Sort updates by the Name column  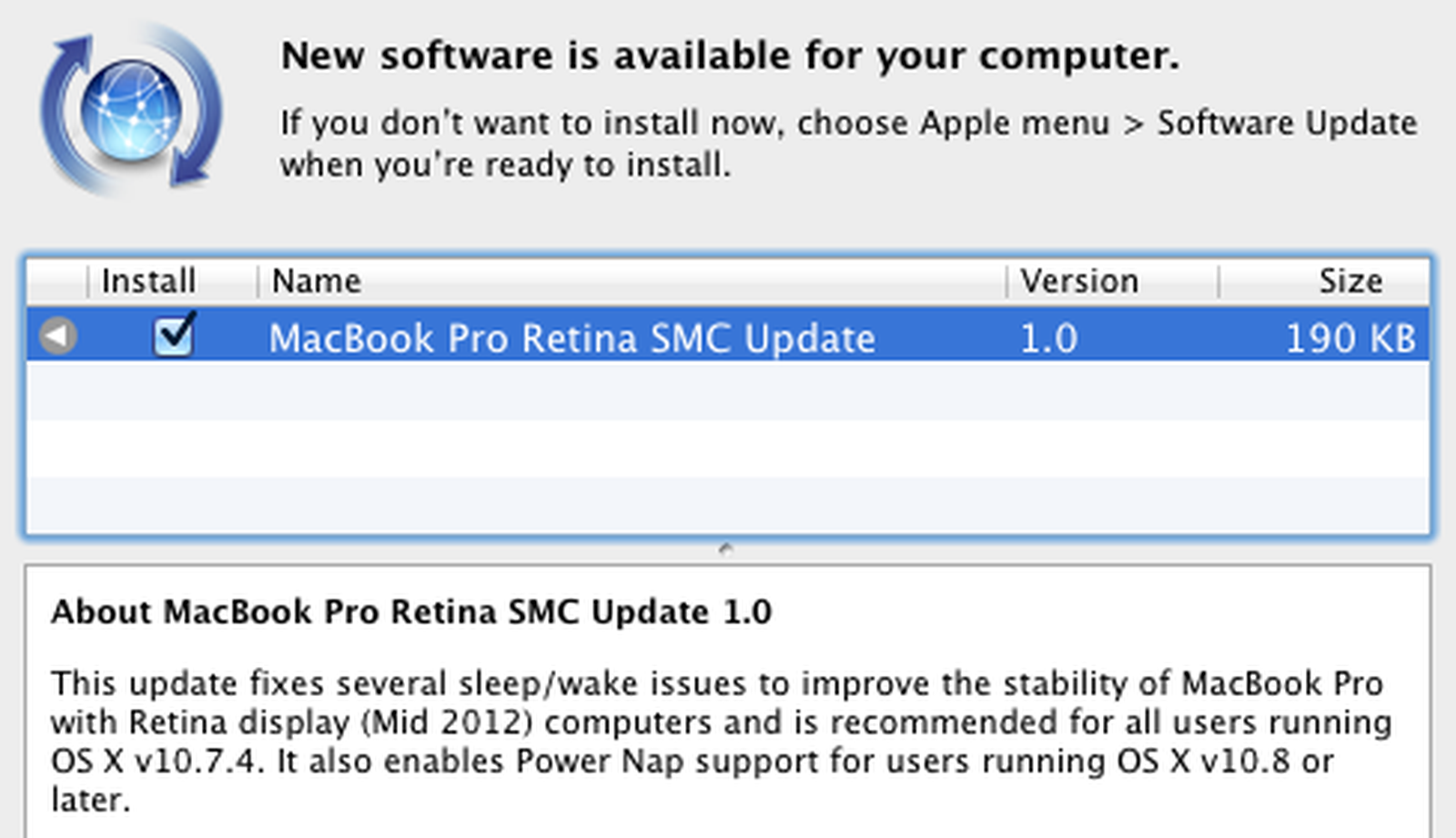tap(316, 280)
